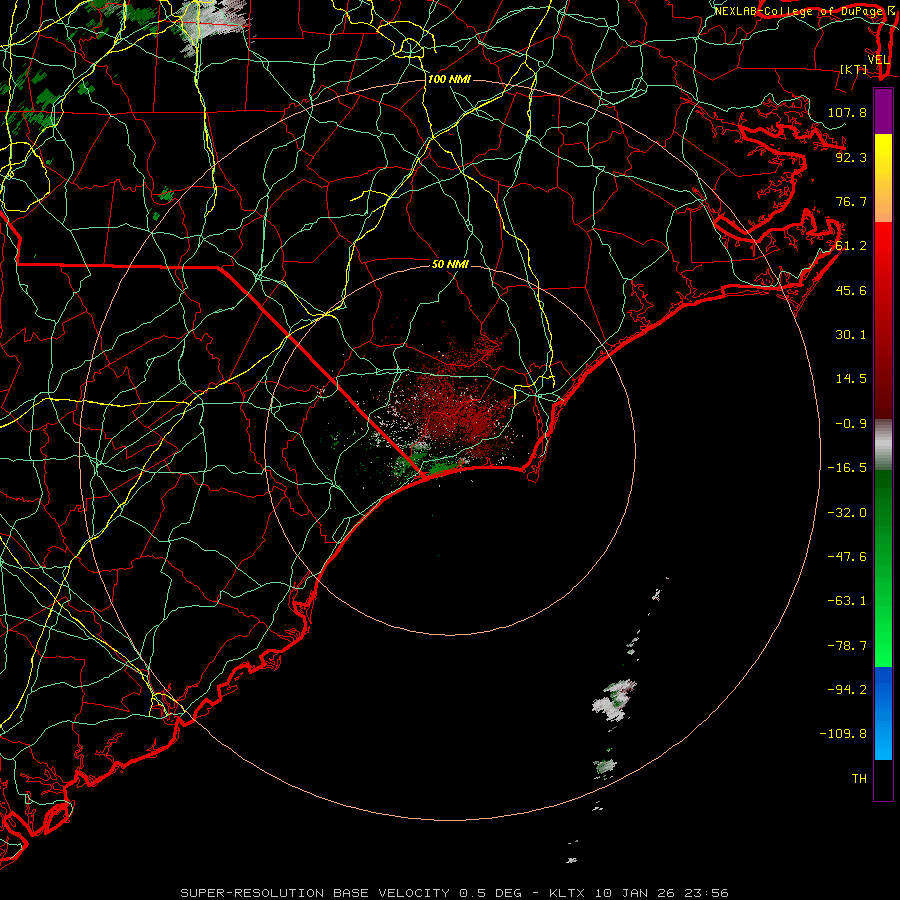
Task: Select the 30.1 legend value
Action: [851, 335]
